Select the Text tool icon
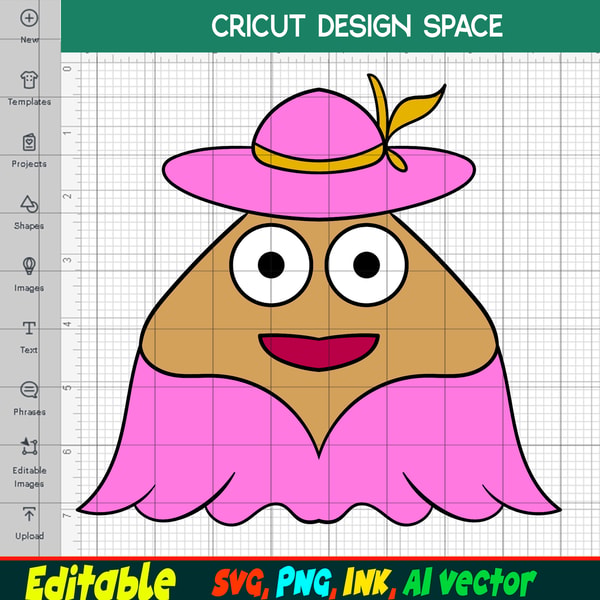 29,328
